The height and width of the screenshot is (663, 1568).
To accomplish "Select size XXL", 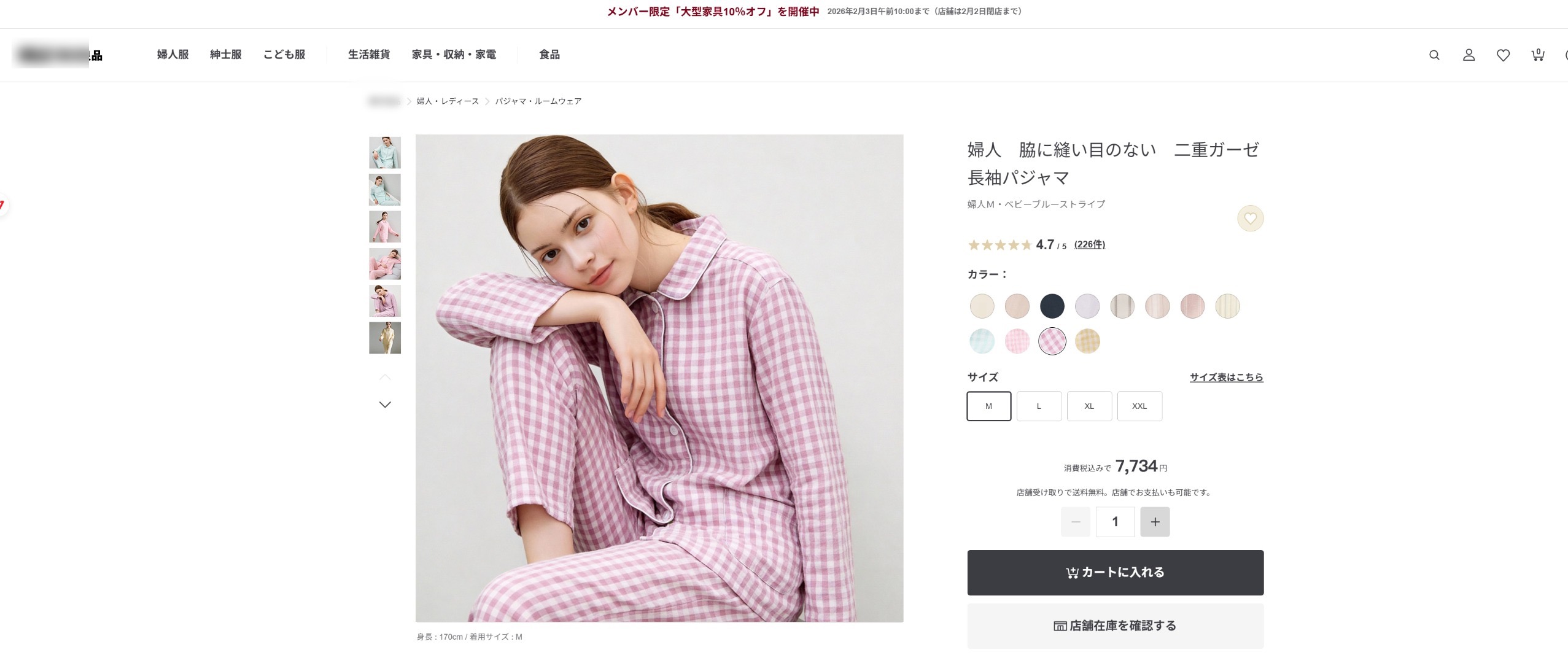I will click(x=1139, y=406).
